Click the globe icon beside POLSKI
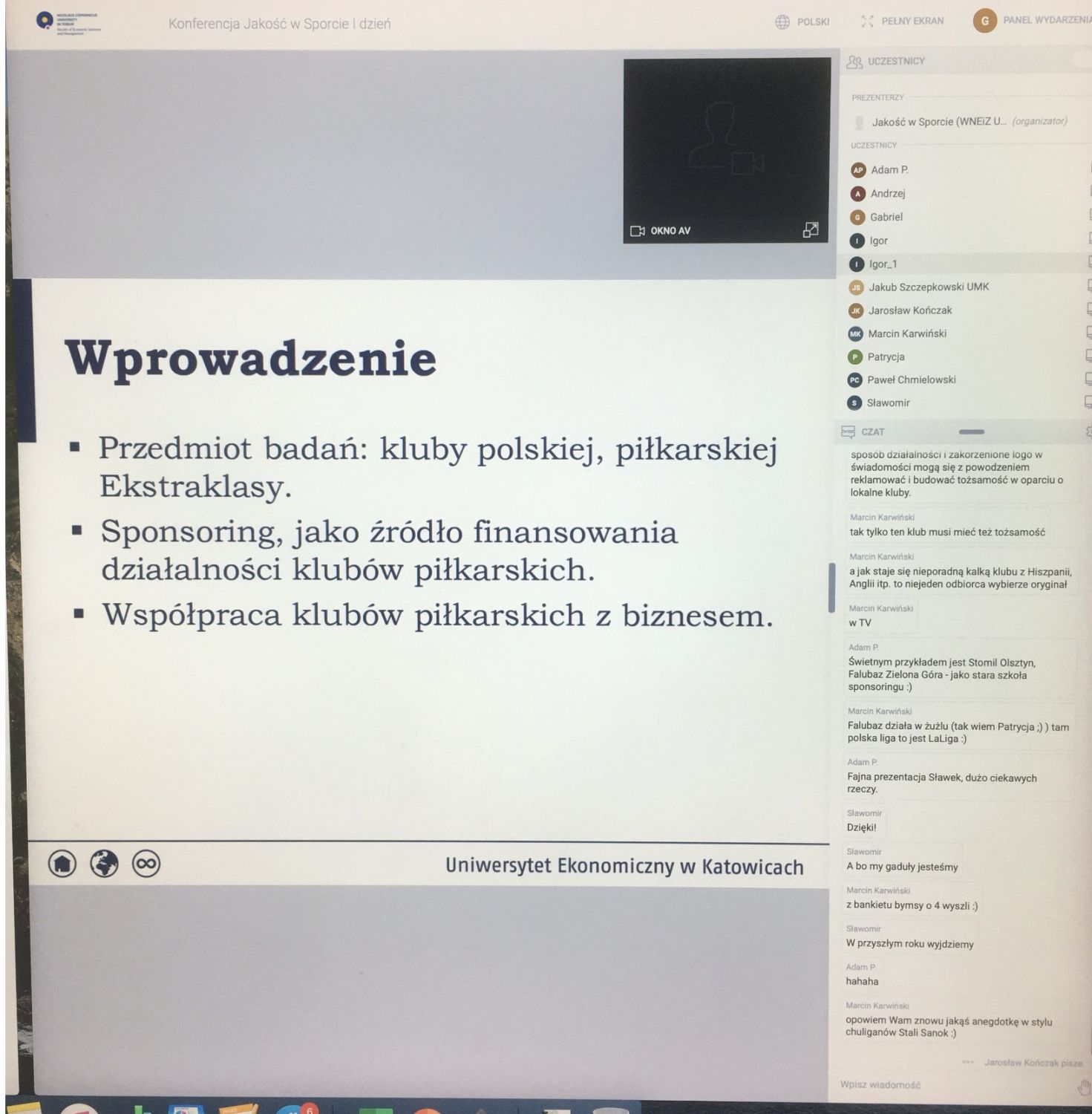The height and width of the screenshot is (1114, 1092). (782, 22)
